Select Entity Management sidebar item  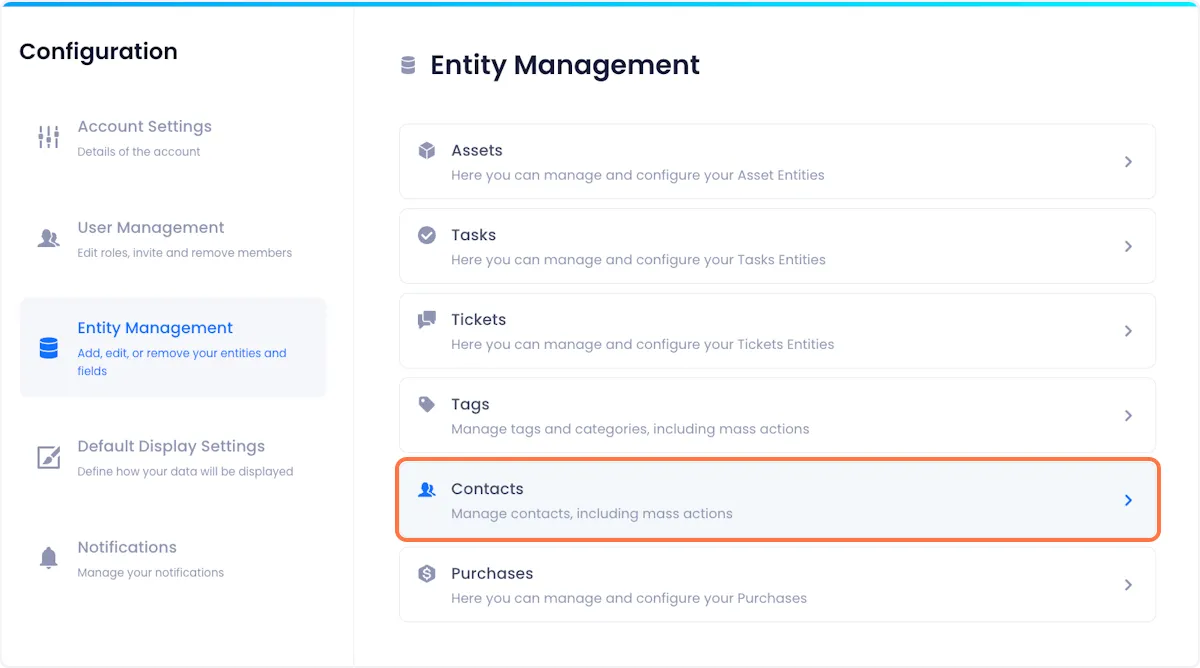pos(173,348)
